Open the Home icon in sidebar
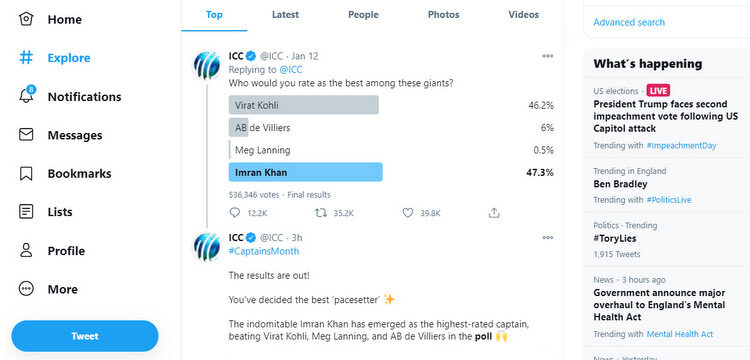This screenshot has height=360, width=750. 26,19
